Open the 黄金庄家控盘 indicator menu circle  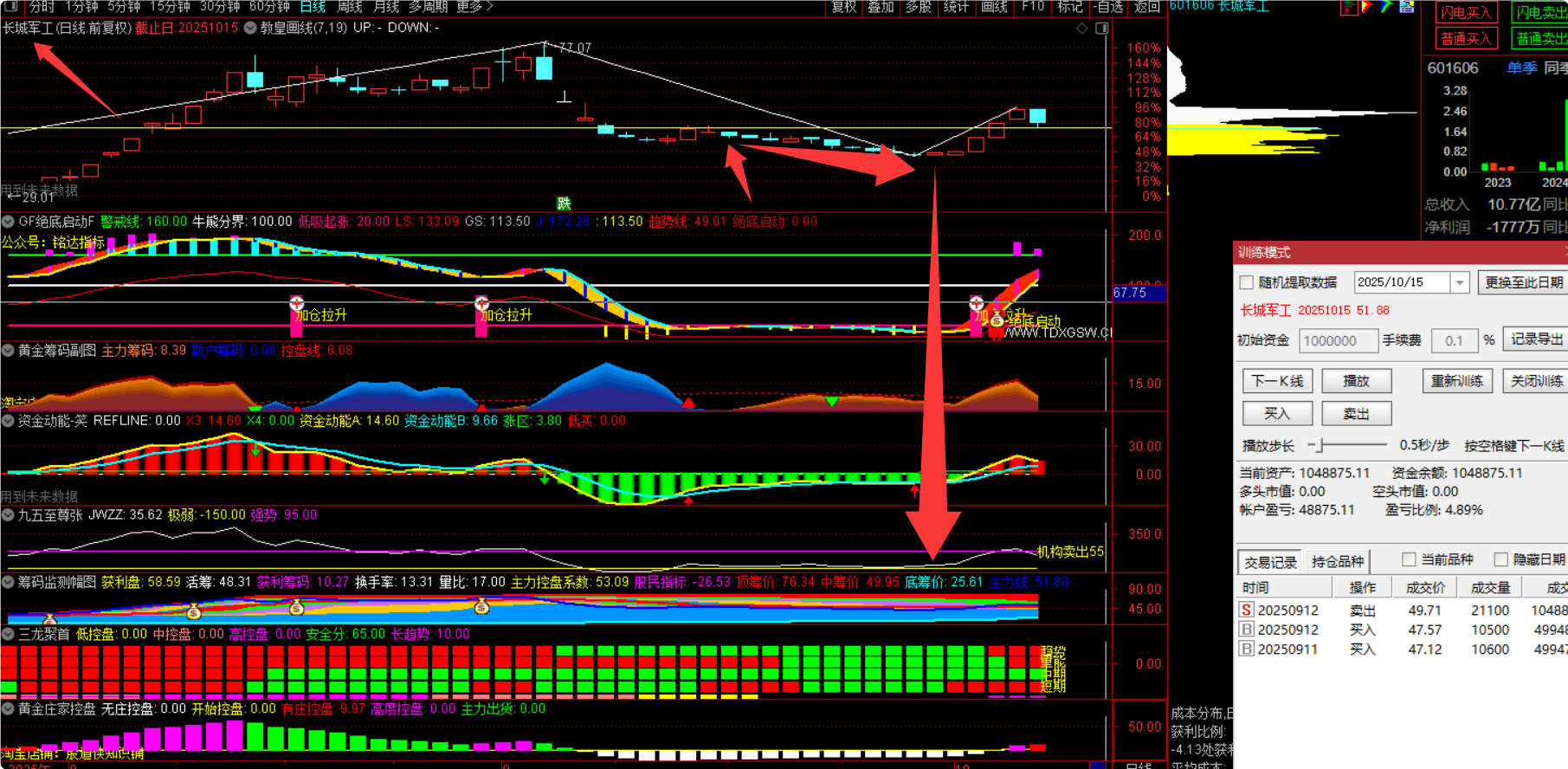[x=8, y=709]
